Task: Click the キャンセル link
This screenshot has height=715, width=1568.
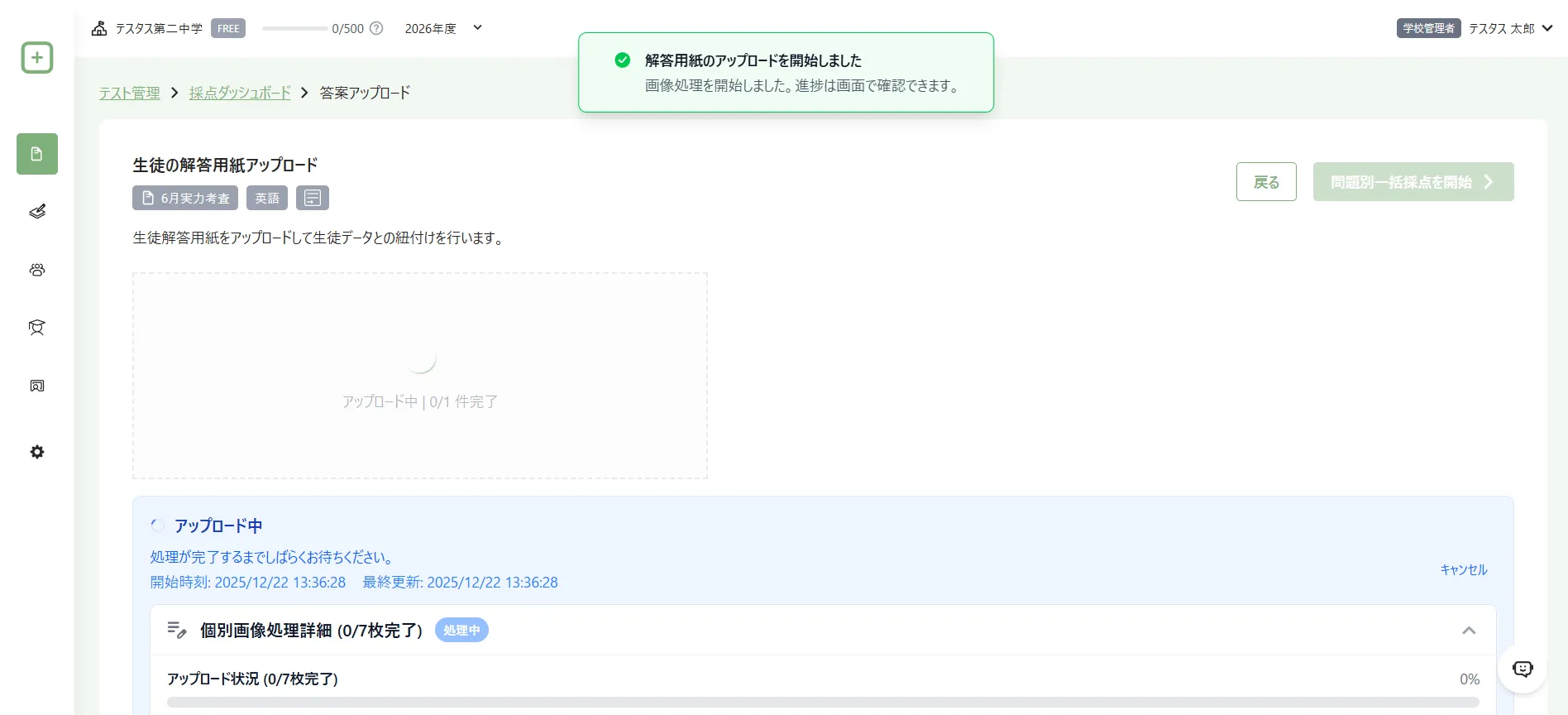Action: click(1464, 569)
